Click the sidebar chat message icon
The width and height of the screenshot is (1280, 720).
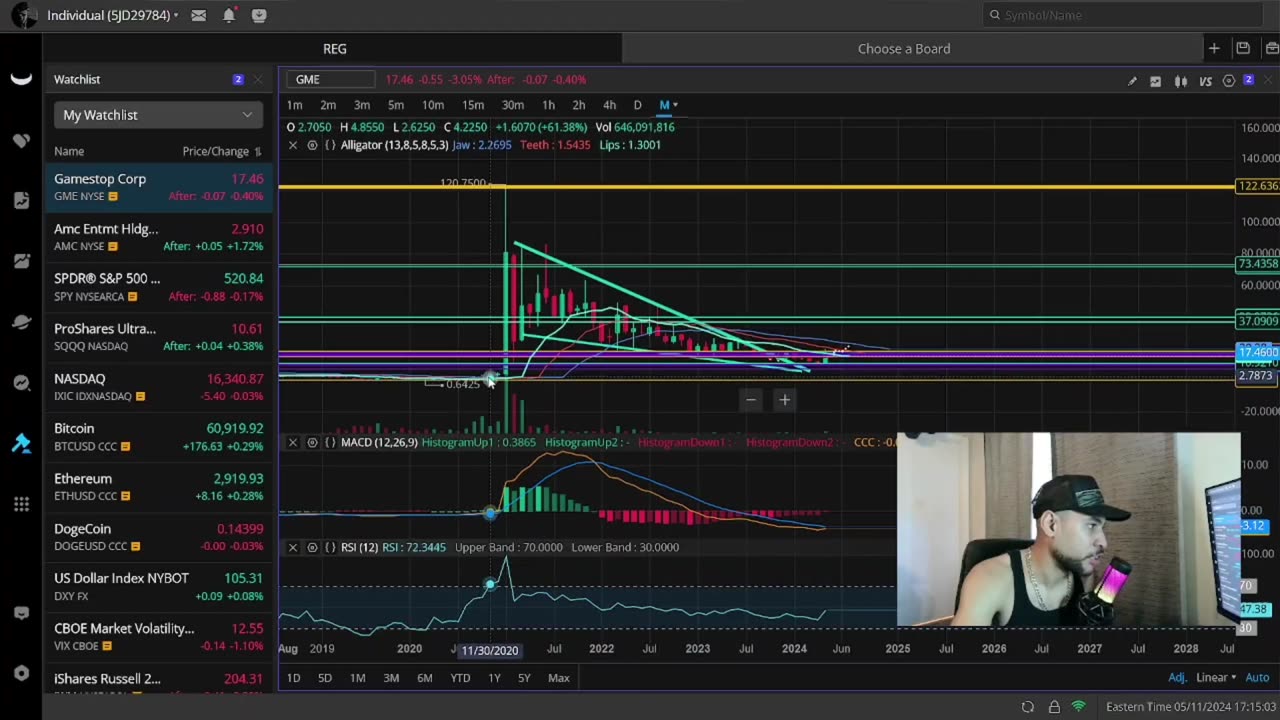[21, 613]
